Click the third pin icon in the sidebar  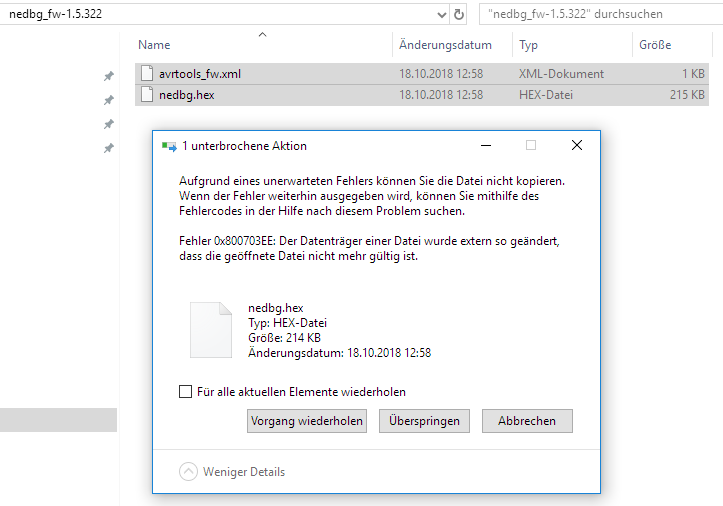click(x=108, y=124)
